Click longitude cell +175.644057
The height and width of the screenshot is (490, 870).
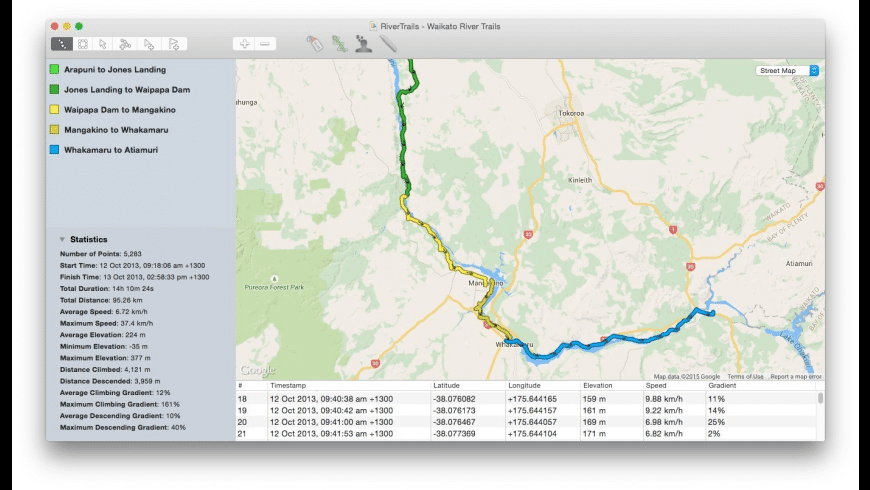pos(532,422)
